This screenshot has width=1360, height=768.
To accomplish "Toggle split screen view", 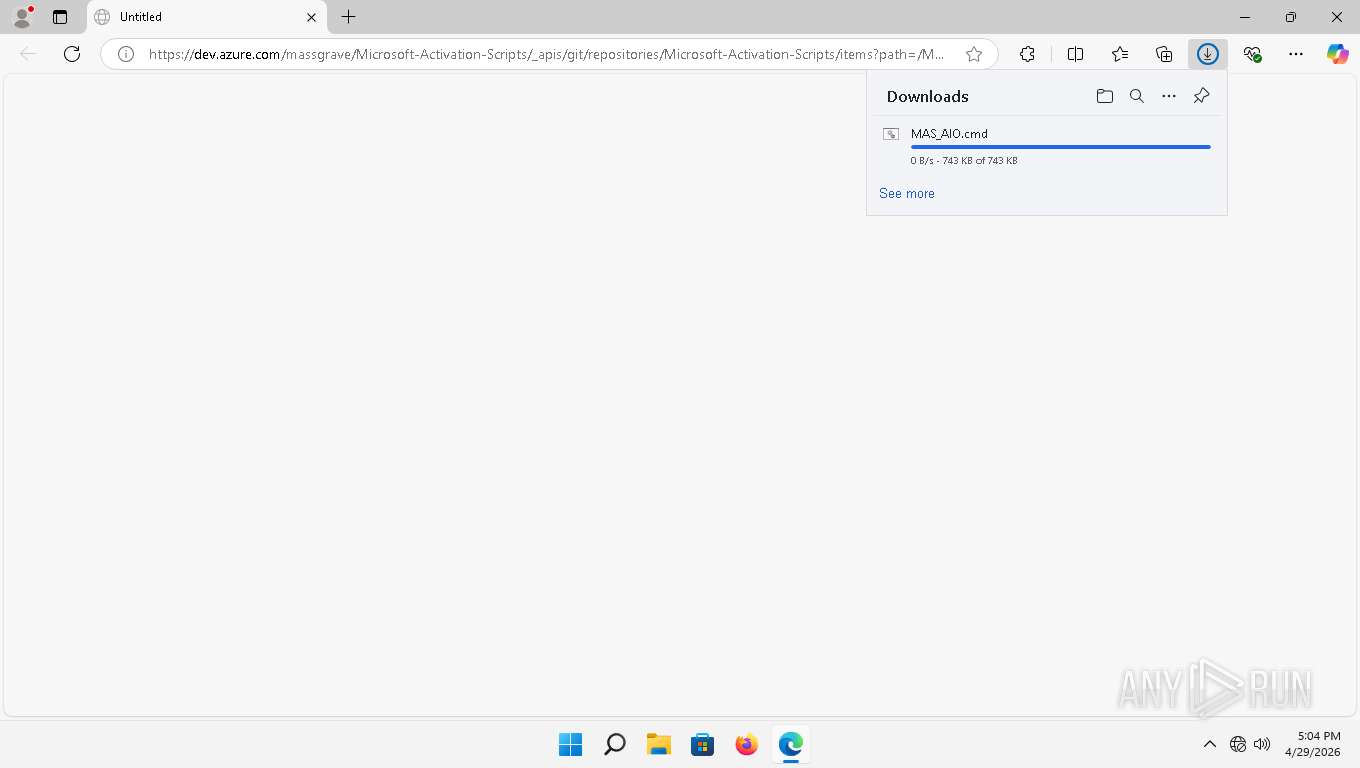I will (x=1075, y=54).
